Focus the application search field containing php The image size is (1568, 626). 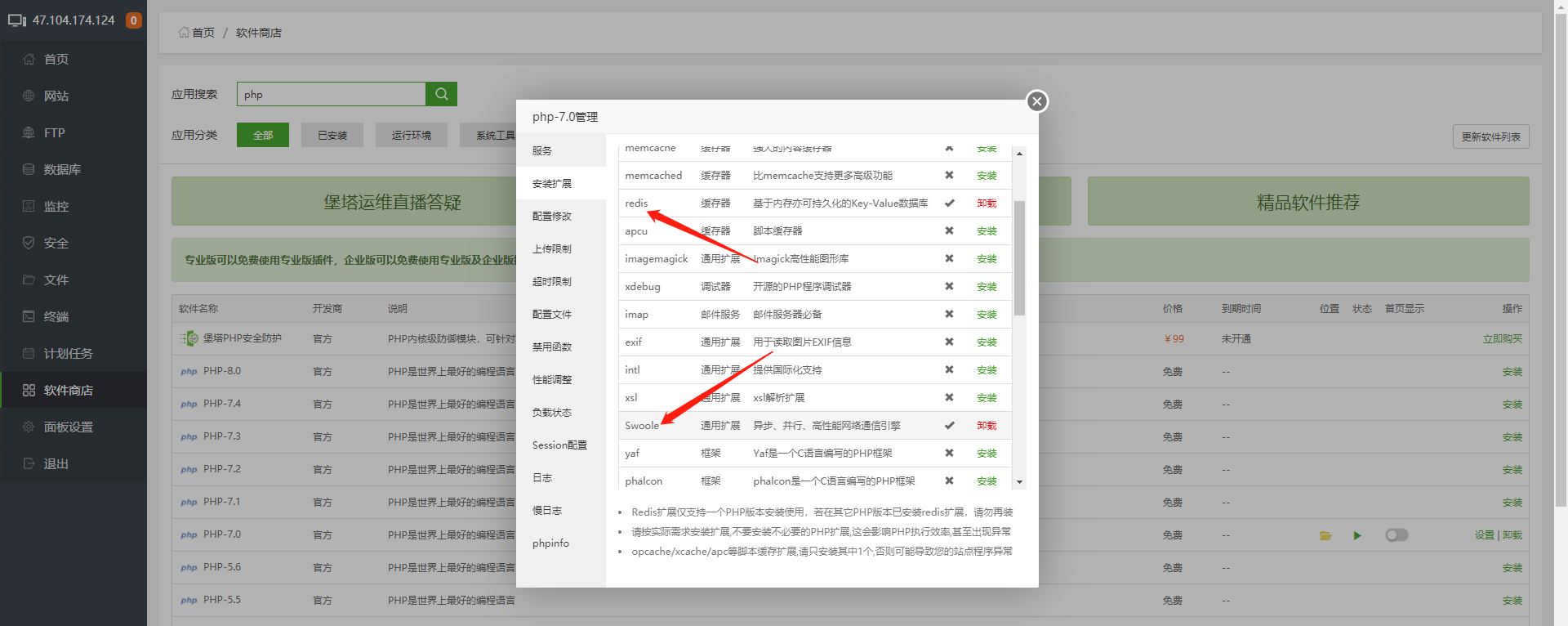pyautogui.click(x=331, y=95)
